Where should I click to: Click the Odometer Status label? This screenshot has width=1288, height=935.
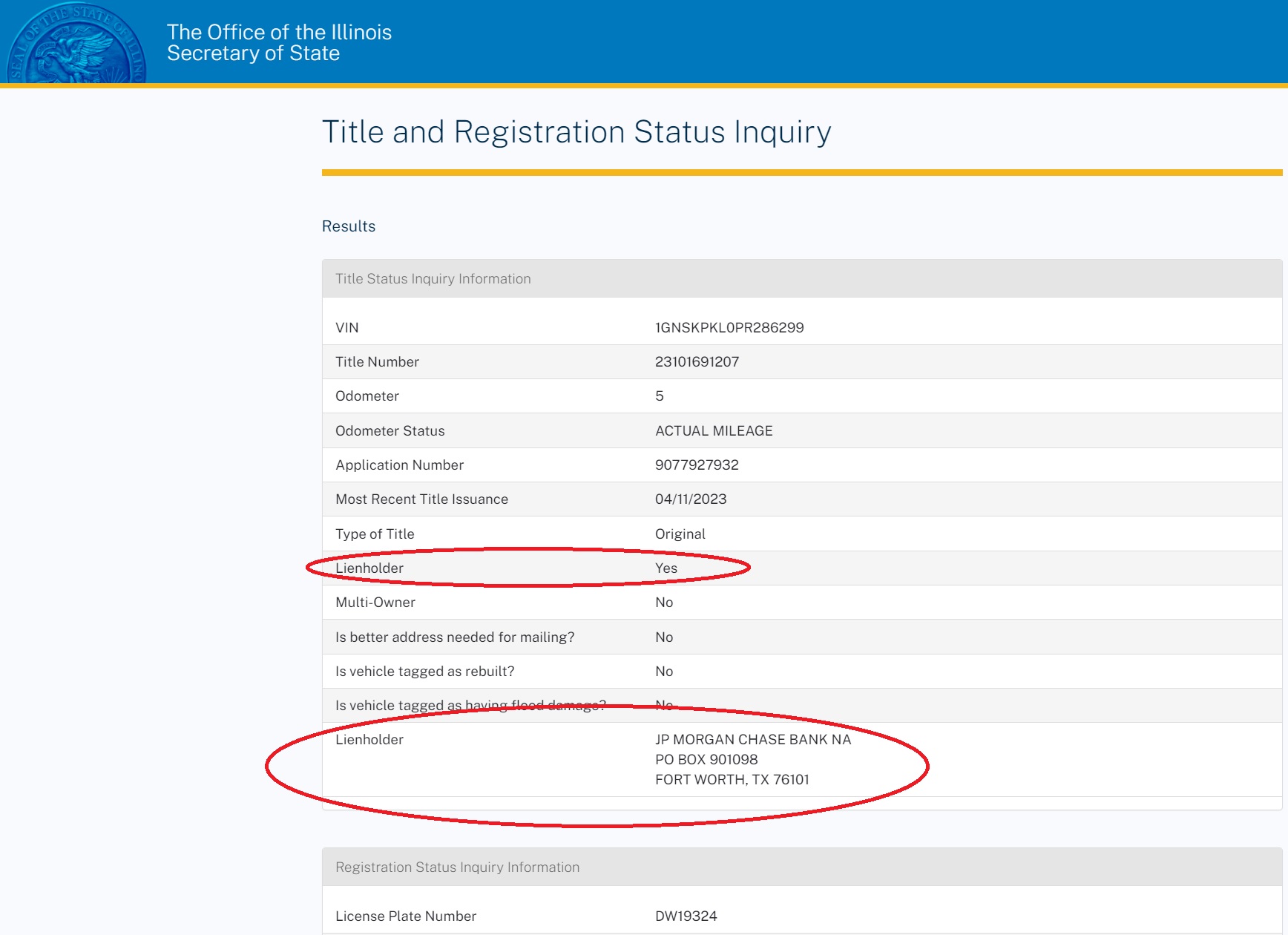click(x=390, y=431)
